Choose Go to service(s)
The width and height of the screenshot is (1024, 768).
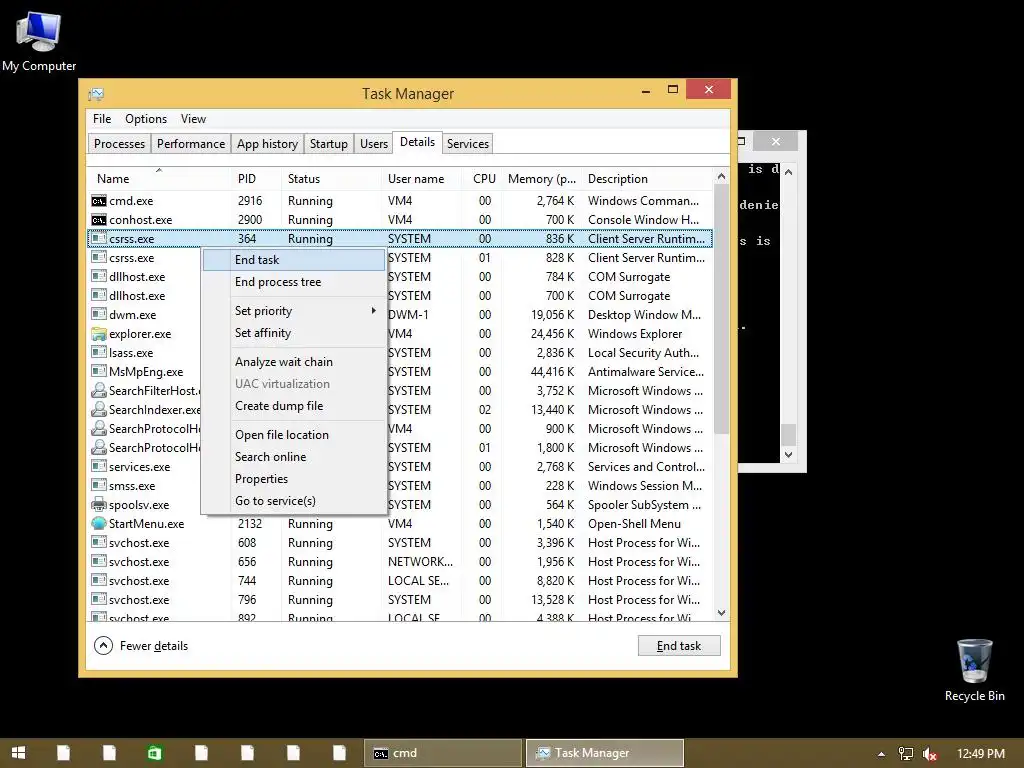coord(294,501)
